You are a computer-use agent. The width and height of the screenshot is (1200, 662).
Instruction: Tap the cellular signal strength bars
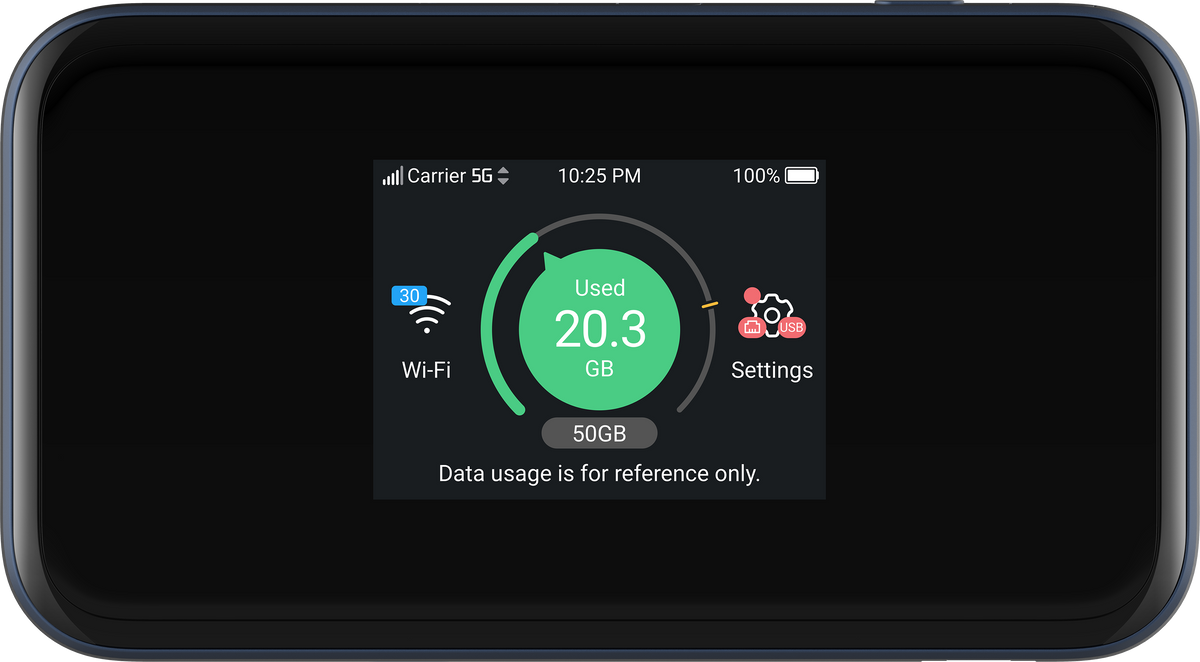392,176
